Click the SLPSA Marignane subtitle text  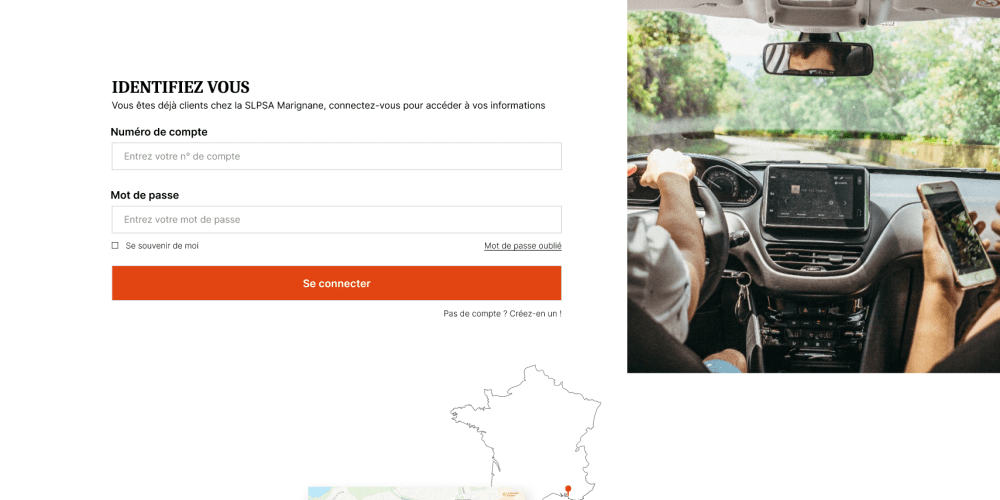click(328, 106)
